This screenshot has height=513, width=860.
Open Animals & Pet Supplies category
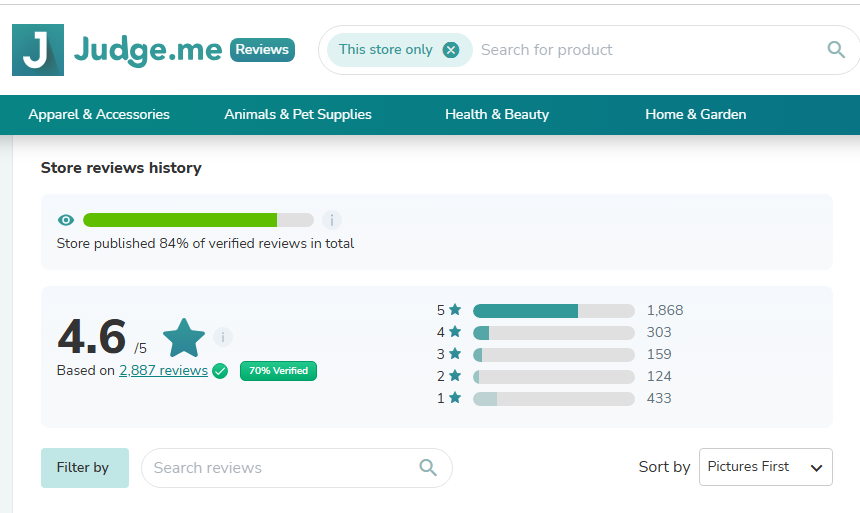pyautogui.click(x=297, y=115)
